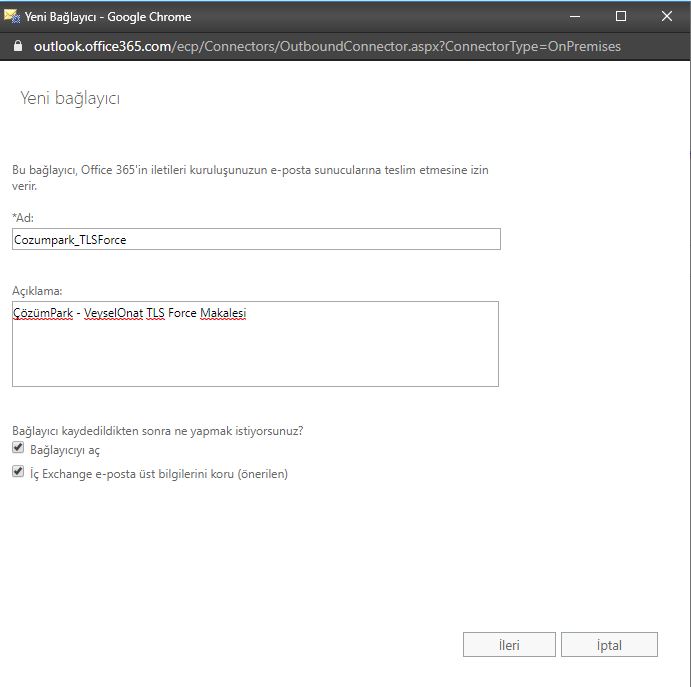The height and width of the screenshot is (687, 691).
Task: Click the Outlook envelope icon in title bar
Action: tap(11, 17)
